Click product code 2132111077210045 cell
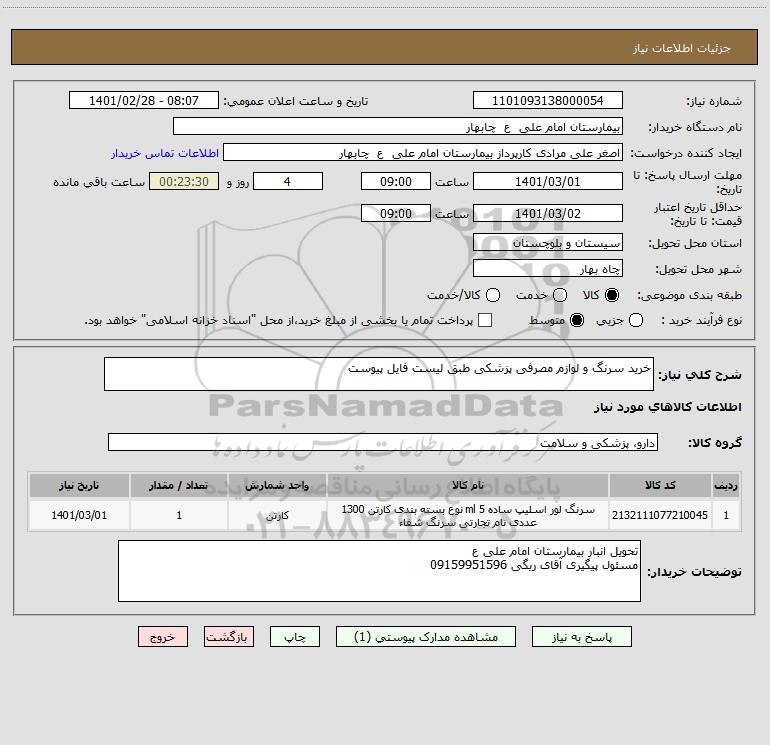Image resolution: width=770 pixels, height=745 pixels. (660, 515)
